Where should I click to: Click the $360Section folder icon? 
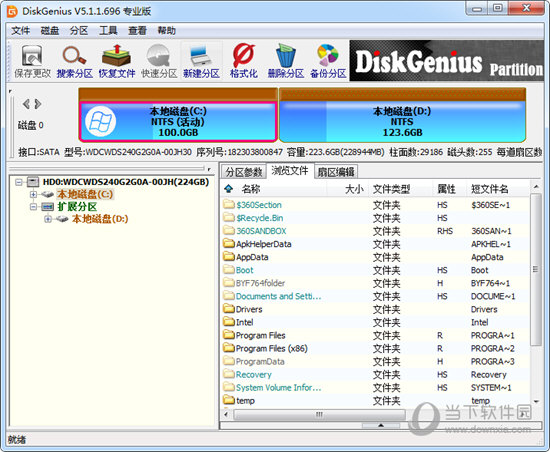229,204
